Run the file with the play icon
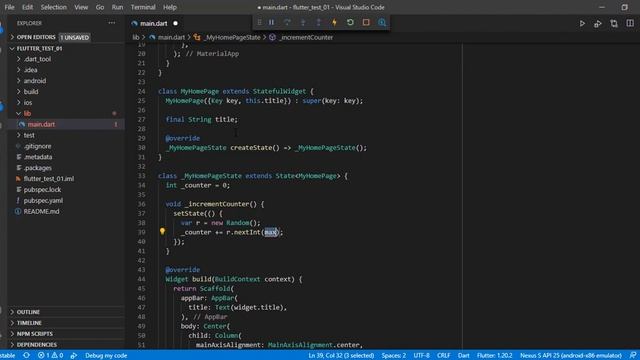640x360 pixels. 582,24
